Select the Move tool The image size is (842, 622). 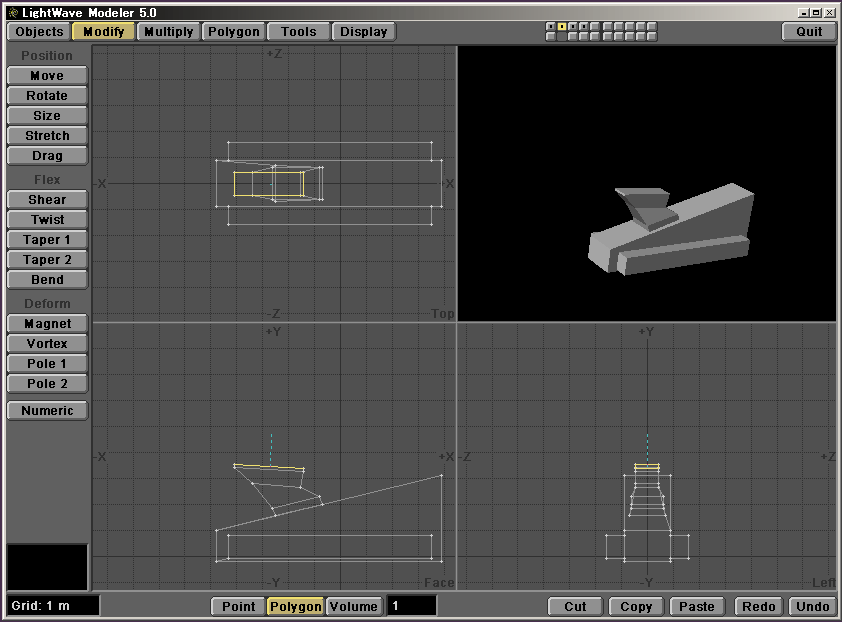(47, 76)
